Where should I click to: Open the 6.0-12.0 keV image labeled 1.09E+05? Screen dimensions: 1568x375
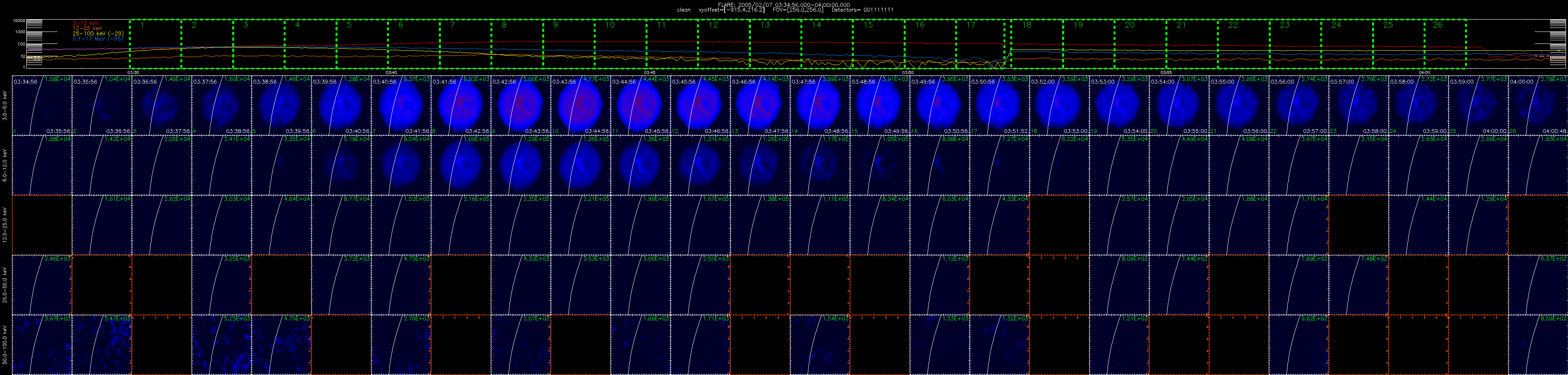tap(461, 164)
